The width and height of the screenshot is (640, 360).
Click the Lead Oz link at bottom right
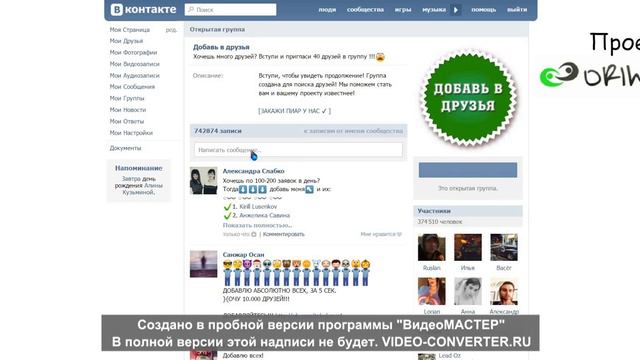click(449, 356)
